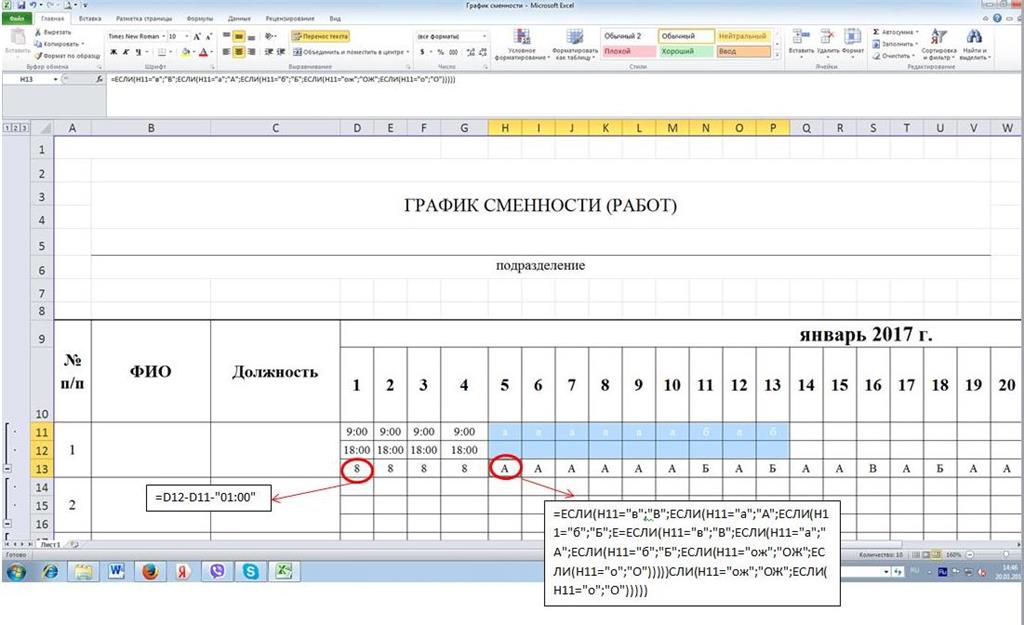Screen dimensions: 1024x625
Task: Switch to Данные tab
Action: [240, 19]
